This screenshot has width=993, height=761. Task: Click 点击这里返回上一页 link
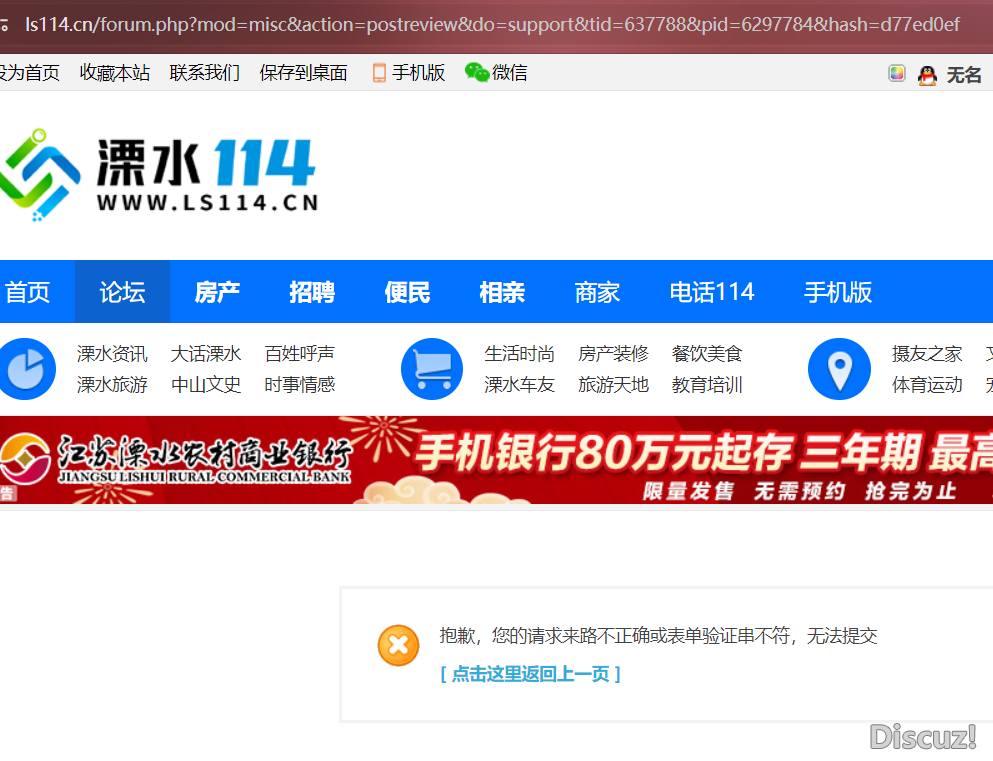coord(532,675)
